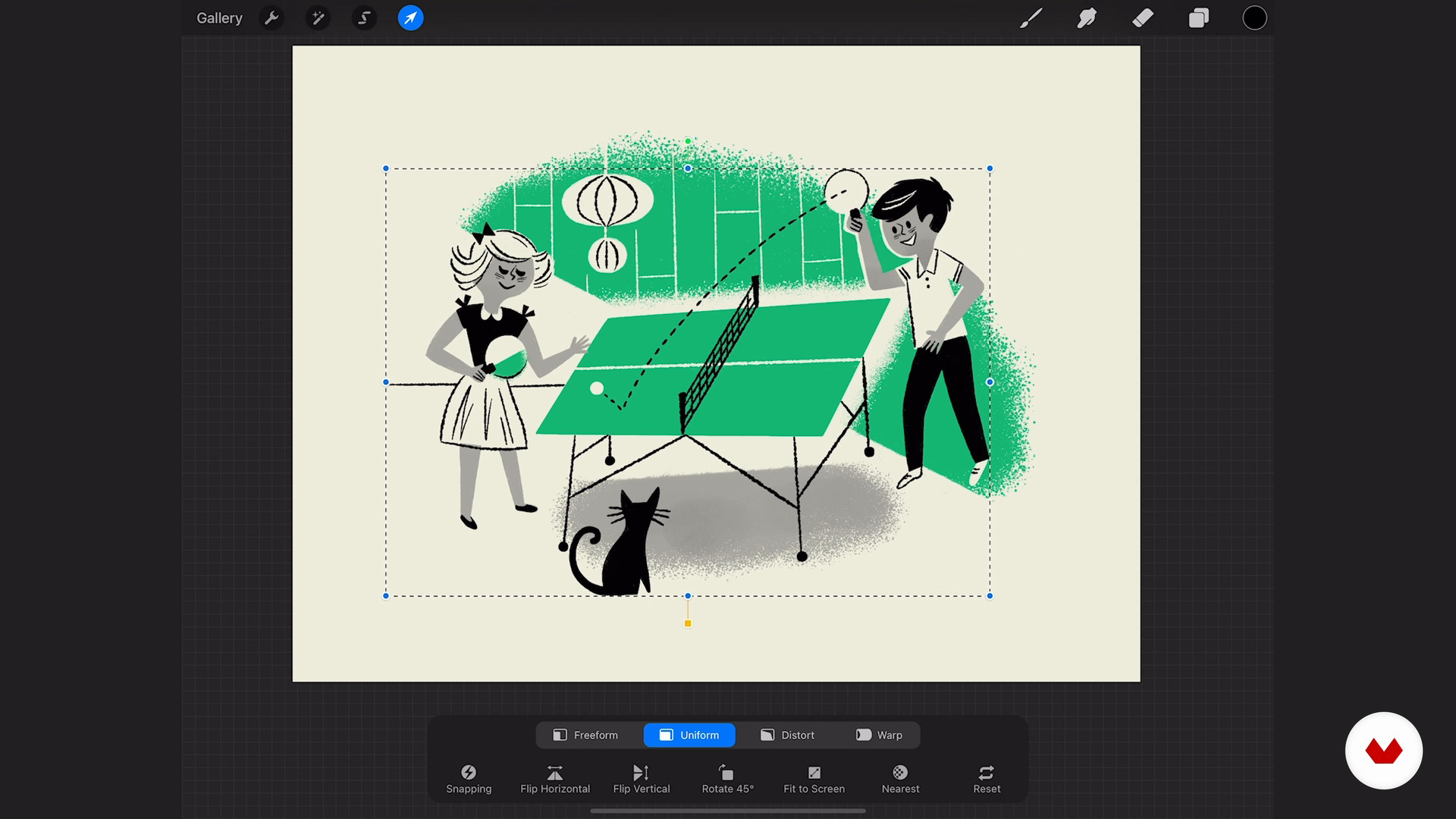Image resolution: width=1456 pixels, height=819 pixels.
Task: Open the Nearest interpolation option
Action: (x=900, y=780)
